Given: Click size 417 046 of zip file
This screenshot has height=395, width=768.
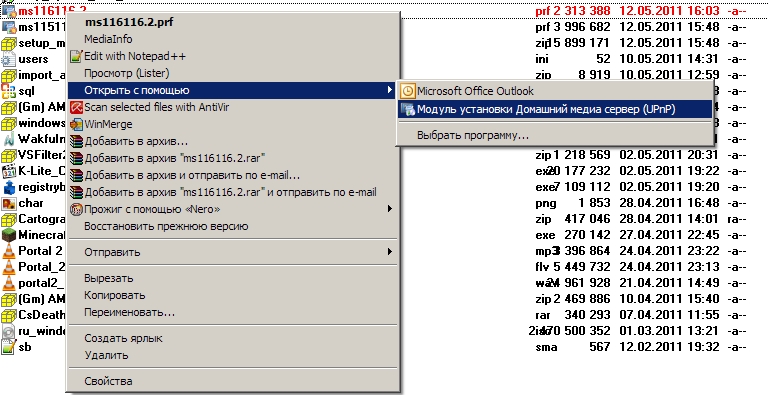Looking at the screenshot, I should [x=587, y=219].
